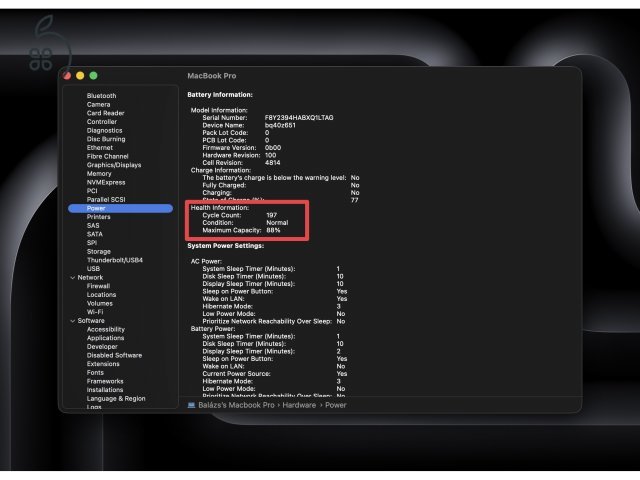
Task: Open Extensions under Software
Action: click(x=103, y=364)
